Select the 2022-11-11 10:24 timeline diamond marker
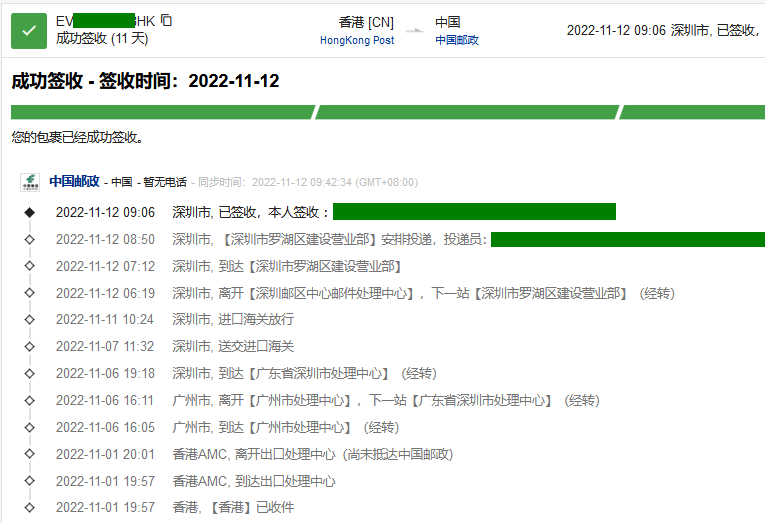The image size is (765, 523). [x=30, y=320]
